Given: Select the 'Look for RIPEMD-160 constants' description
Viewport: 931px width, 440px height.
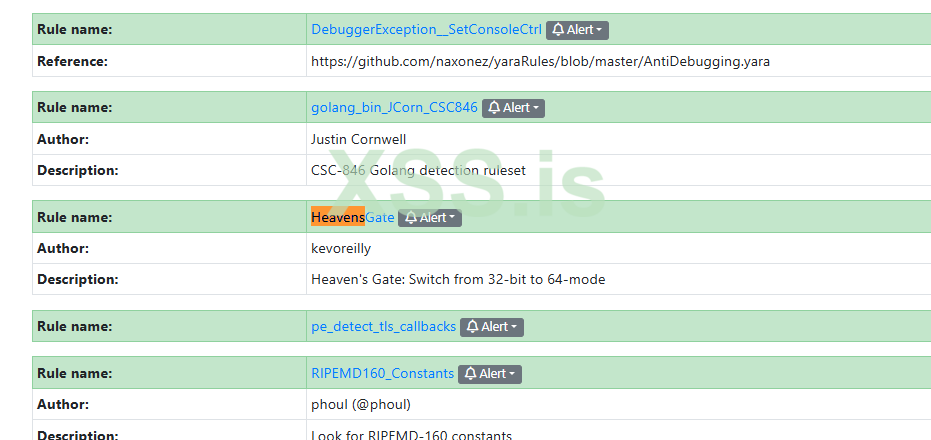Looking at the screenshot, I should click(411, 435).
